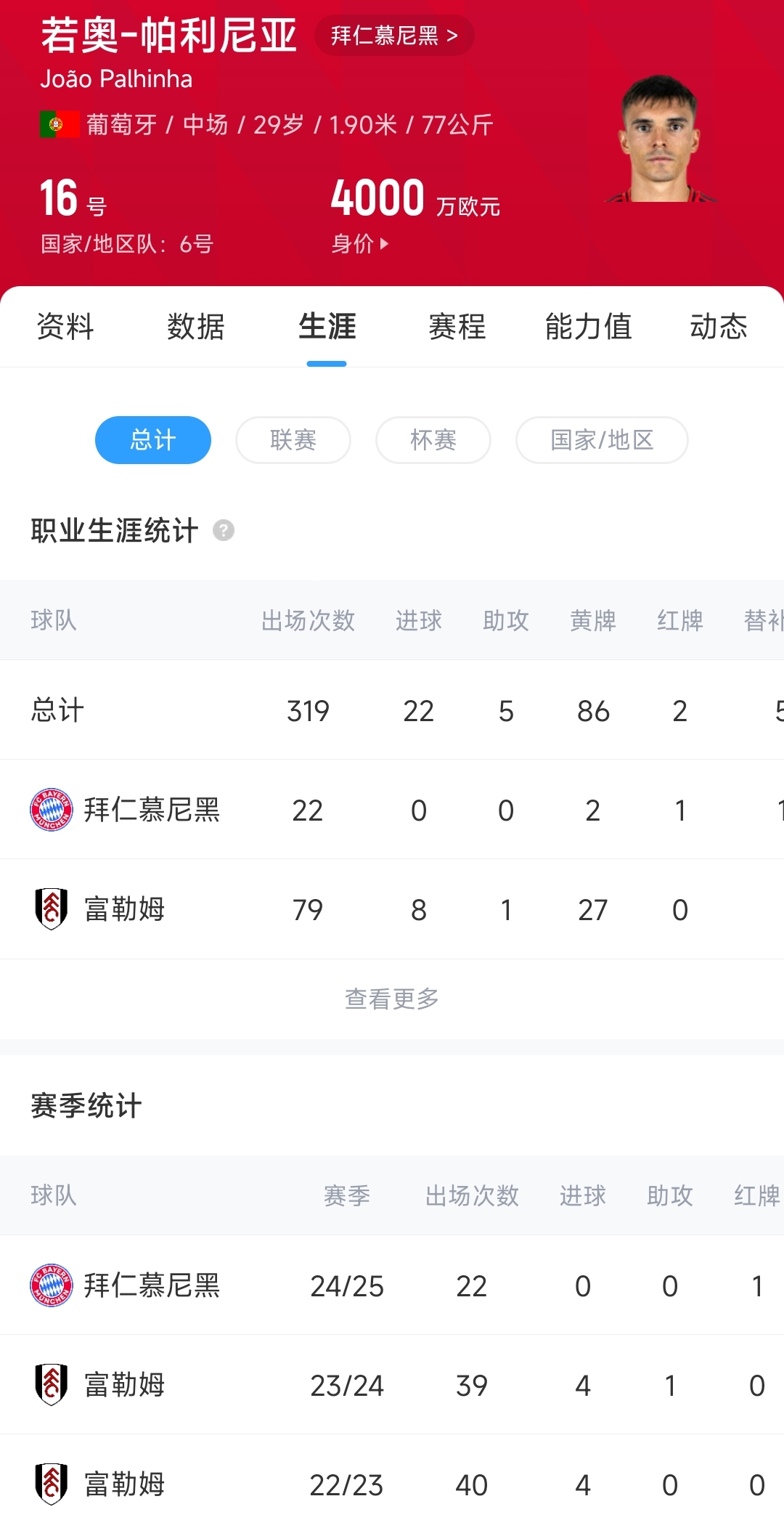Image resolution: width=784 pixels, height=1520 pixels.
Task: Open the 数据 tab
Action: pyautogui.click(x=196, y=327)
